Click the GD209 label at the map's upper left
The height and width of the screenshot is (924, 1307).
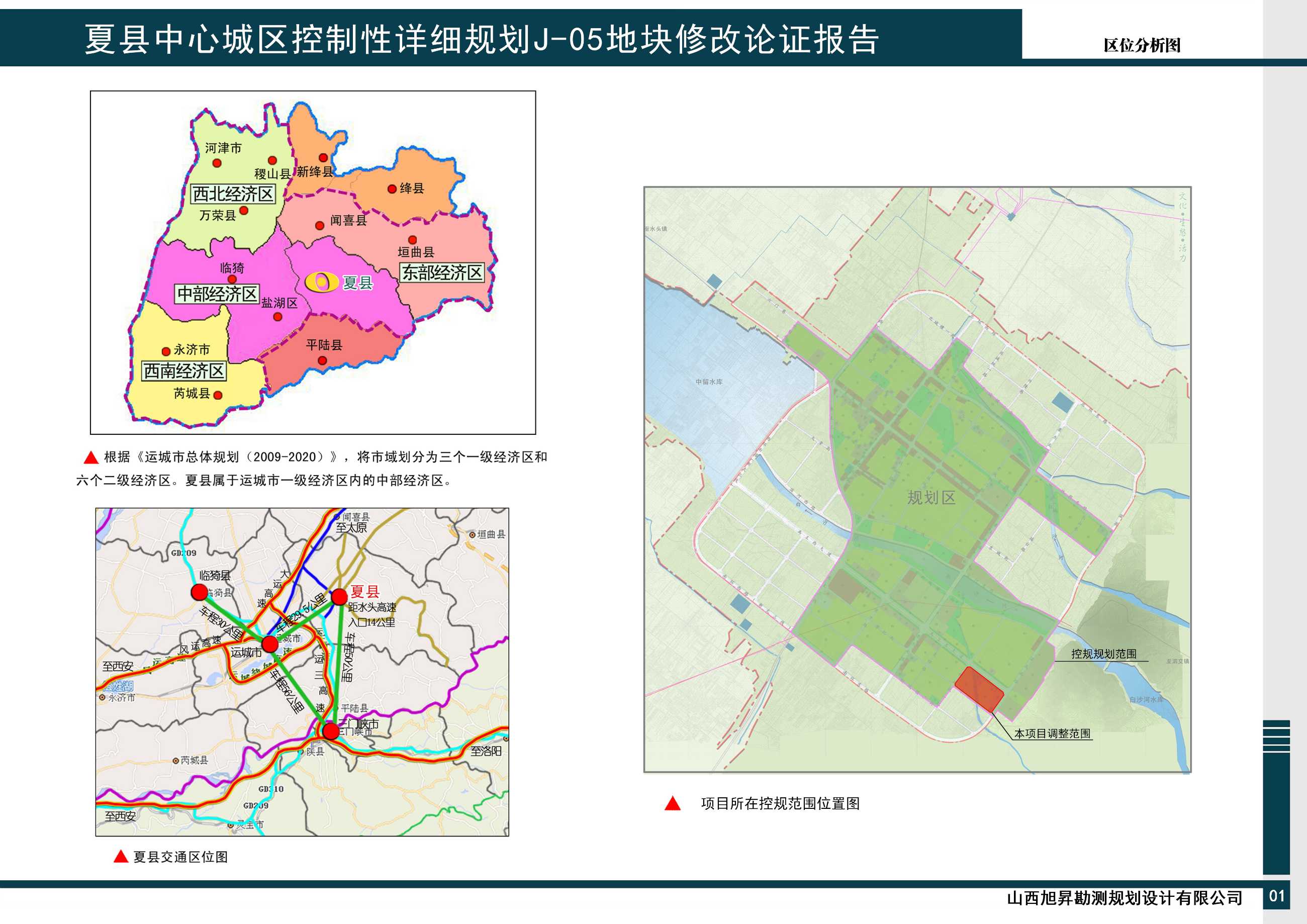[184, 553]
